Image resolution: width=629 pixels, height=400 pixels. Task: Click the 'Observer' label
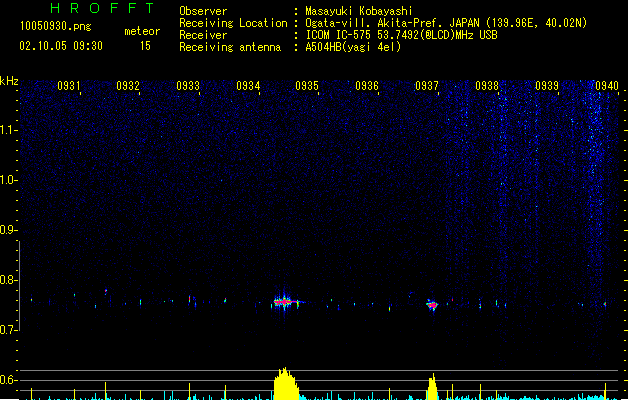(x=203, y=11)
